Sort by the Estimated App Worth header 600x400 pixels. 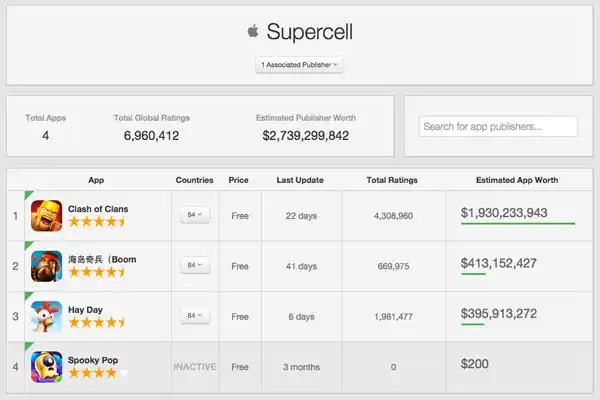tap(517, 180)
